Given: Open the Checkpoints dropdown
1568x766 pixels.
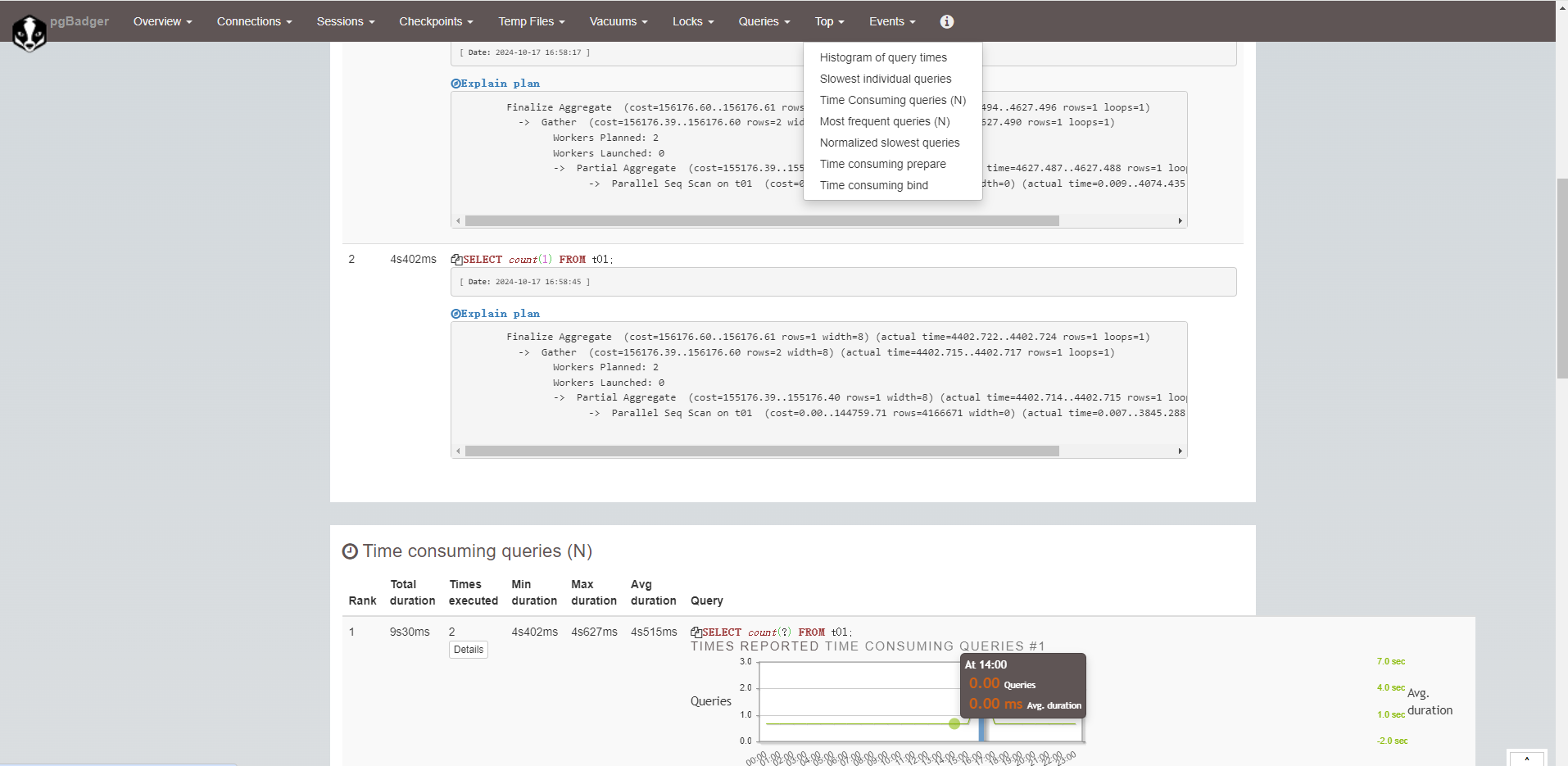Looking at the screenshot, I should [436, 22].
